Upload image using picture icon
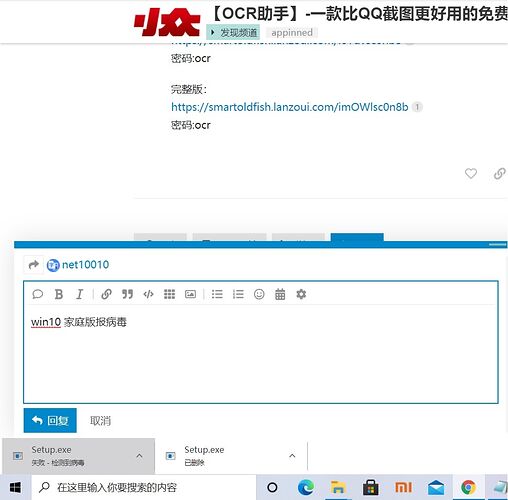508x500 pixels. point(190,294)
